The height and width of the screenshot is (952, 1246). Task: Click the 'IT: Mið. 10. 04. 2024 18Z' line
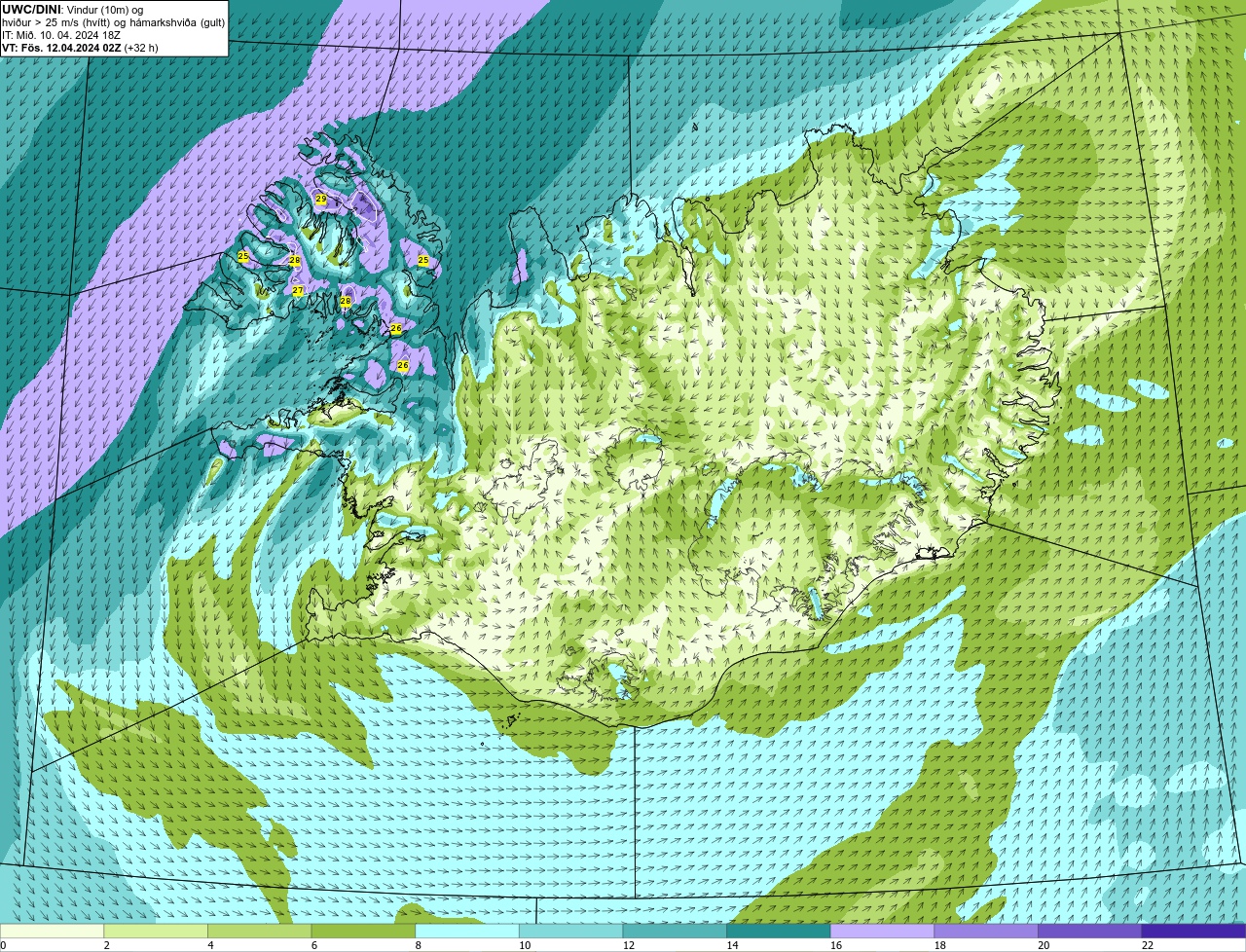61,35
